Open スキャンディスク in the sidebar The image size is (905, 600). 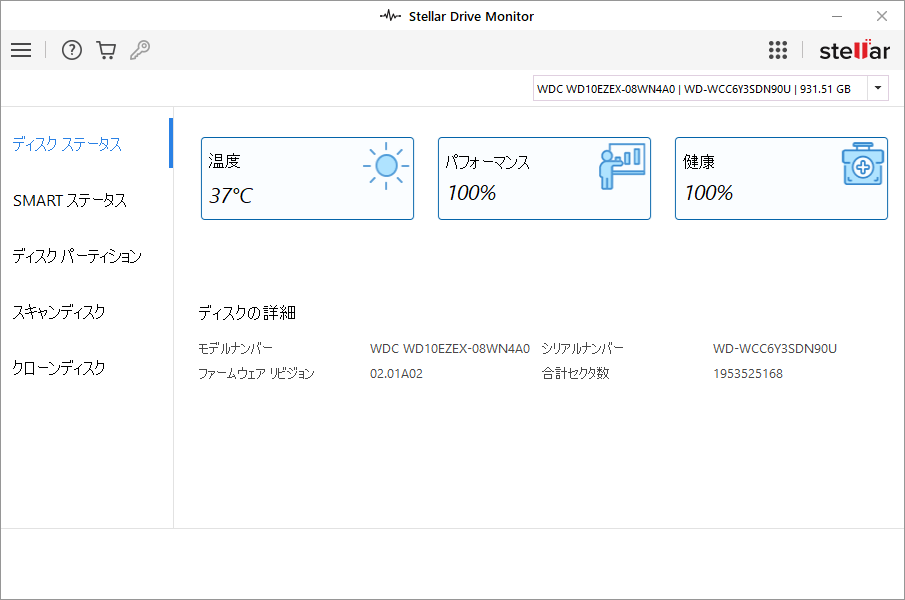(59, 312)
